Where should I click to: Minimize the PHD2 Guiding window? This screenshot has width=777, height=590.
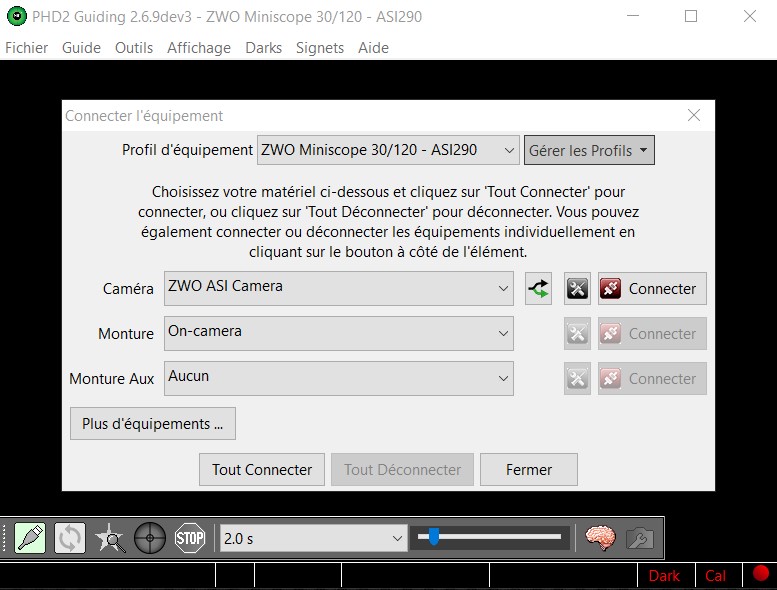[x=633, y=16]
